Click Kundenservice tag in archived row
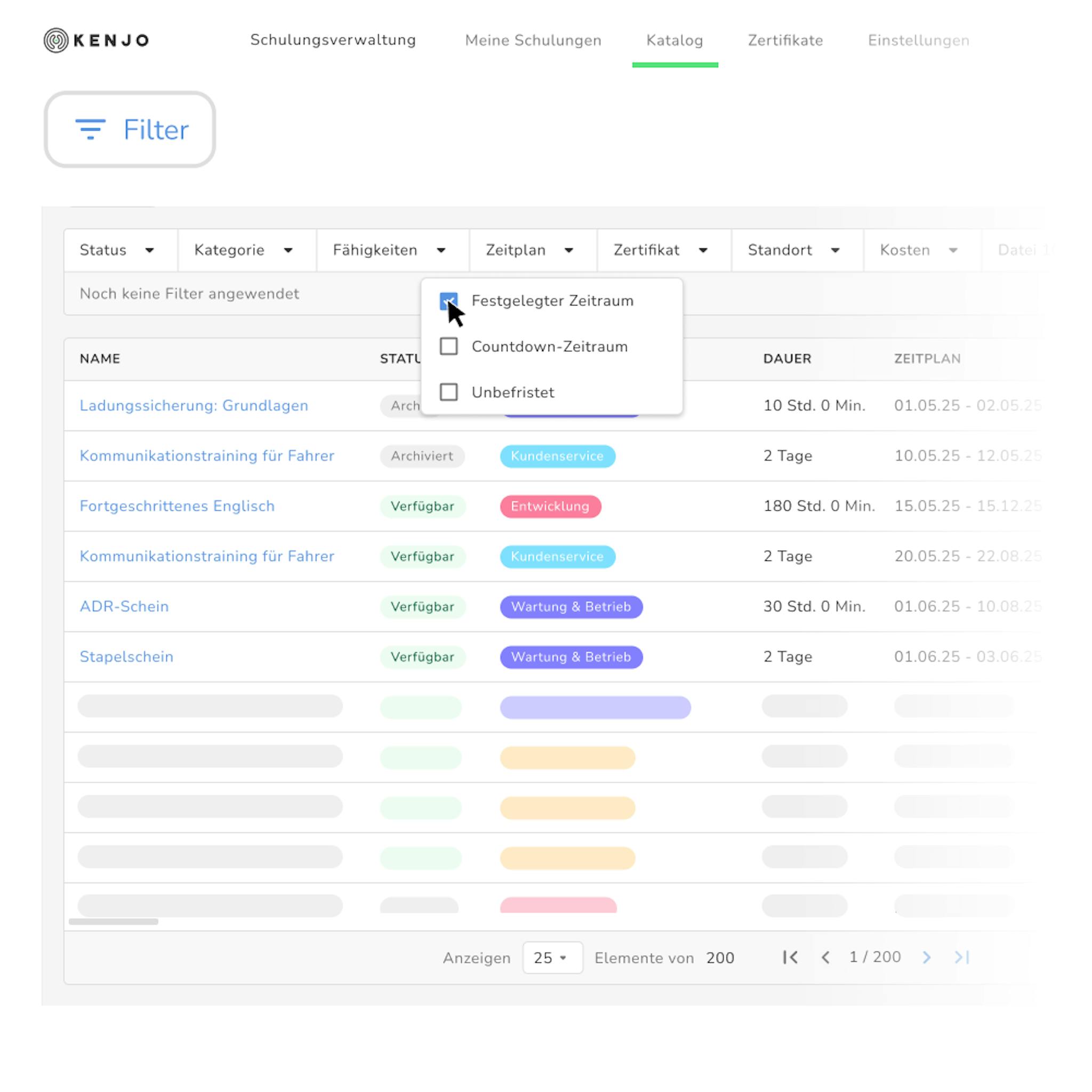This screenshot has height=1092, width=1092. [557, 456]
